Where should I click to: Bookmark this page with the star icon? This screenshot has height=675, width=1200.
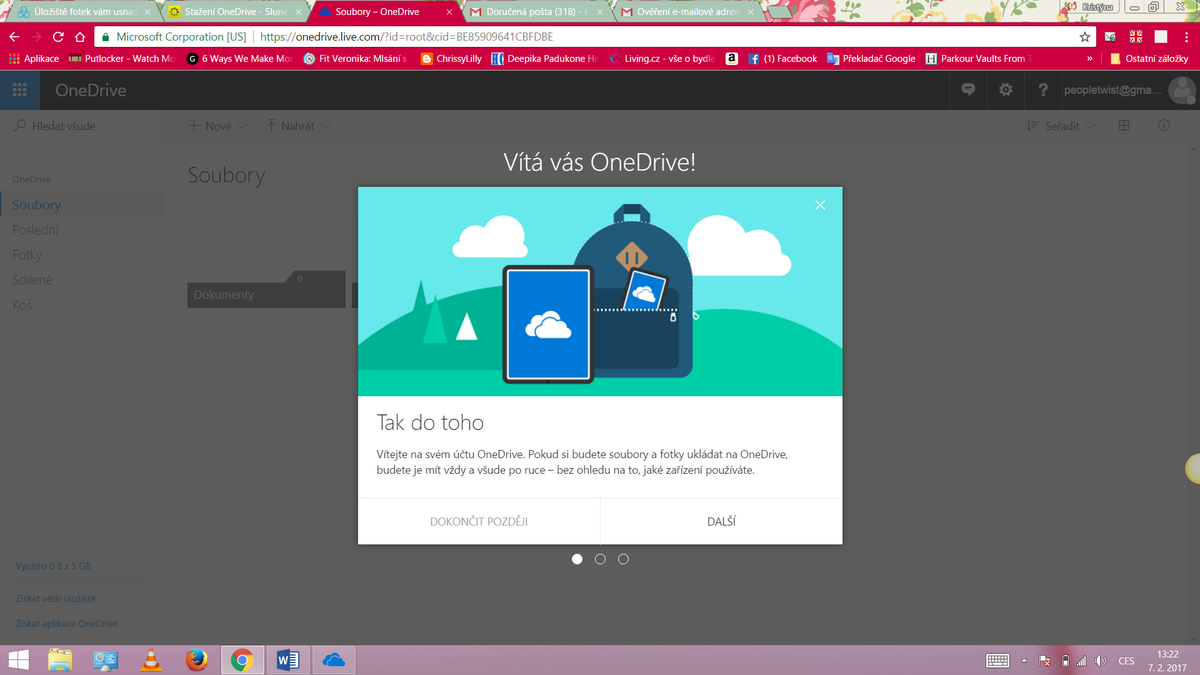pos(1085,37)
